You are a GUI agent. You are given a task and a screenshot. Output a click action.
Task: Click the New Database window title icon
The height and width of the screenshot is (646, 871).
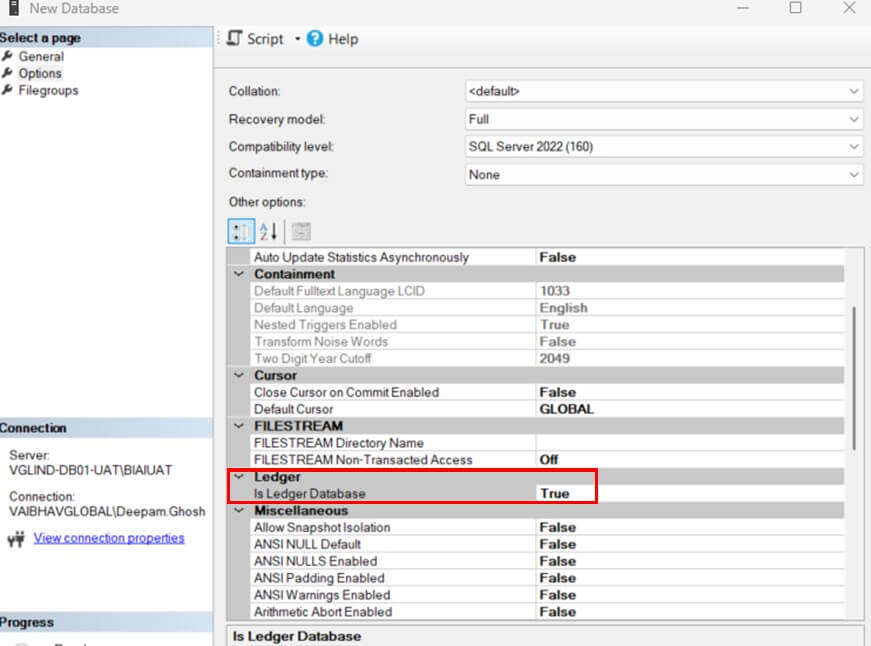14,8
